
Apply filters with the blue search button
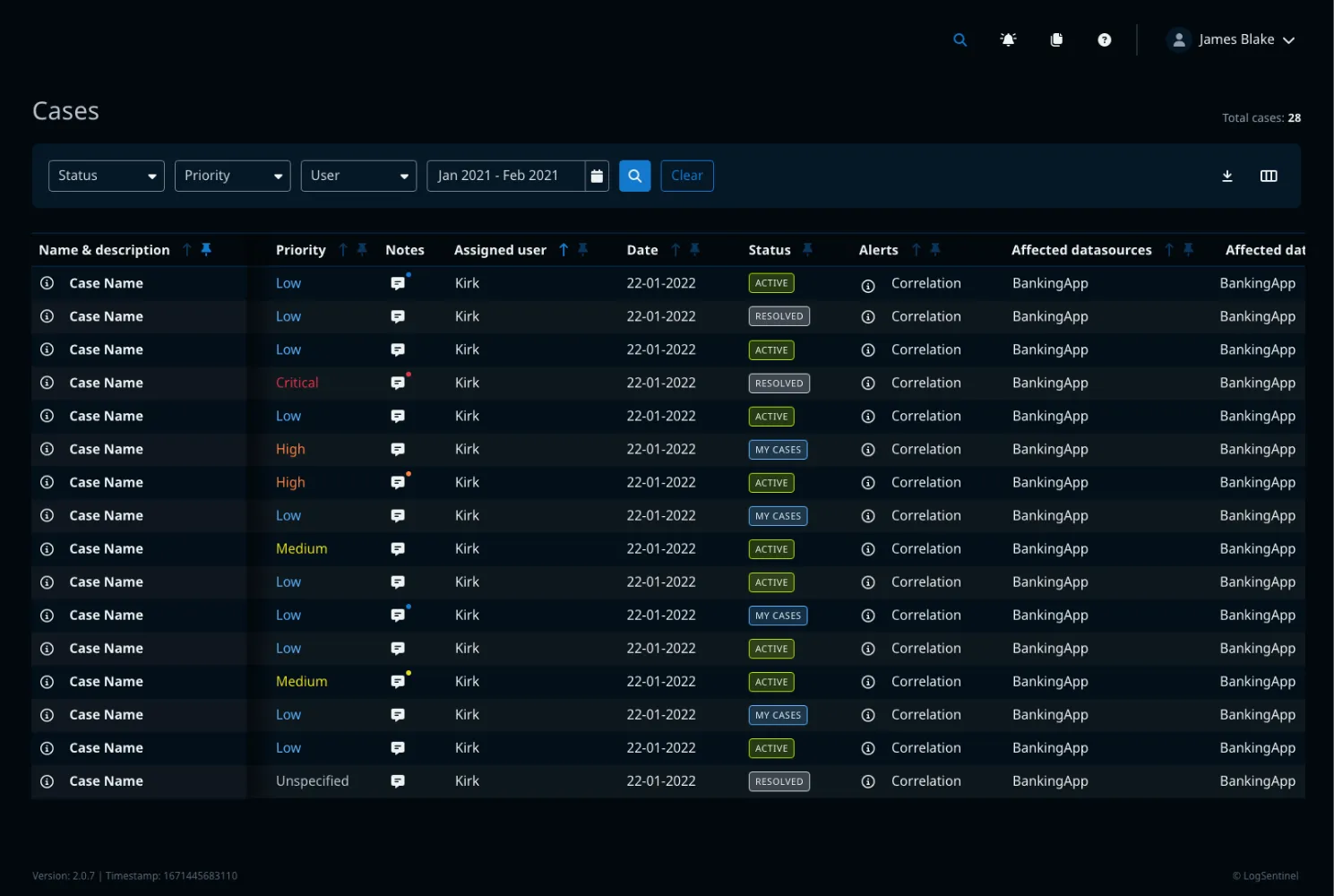[x=634, y=176]
